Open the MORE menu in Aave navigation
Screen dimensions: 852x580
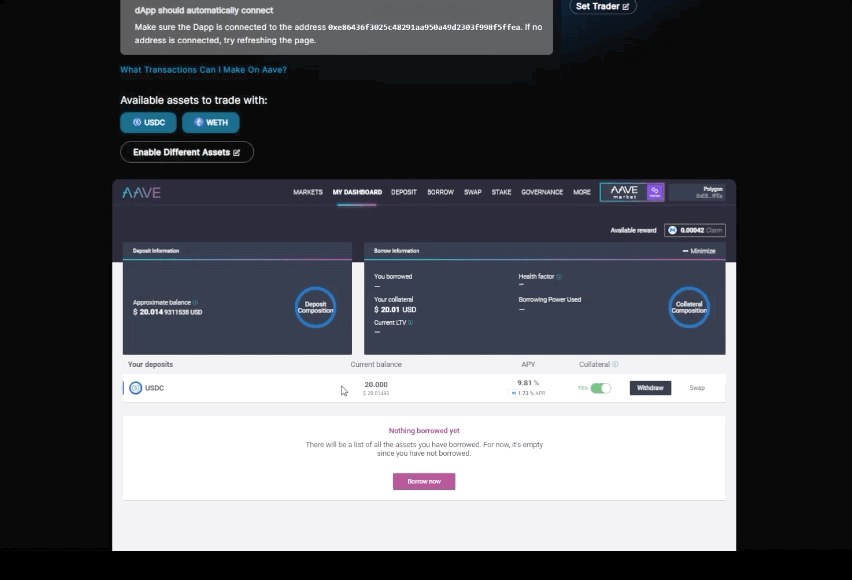[x=581, y=192]
